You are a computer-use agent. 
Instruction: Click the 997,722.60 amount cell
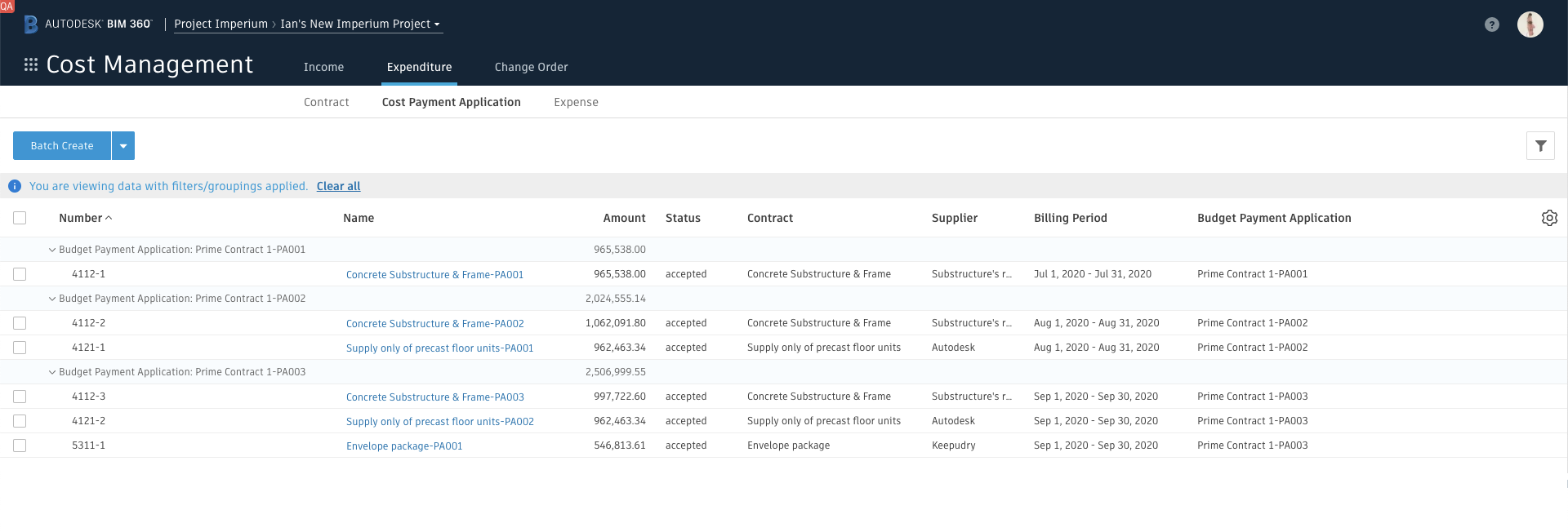619,397
